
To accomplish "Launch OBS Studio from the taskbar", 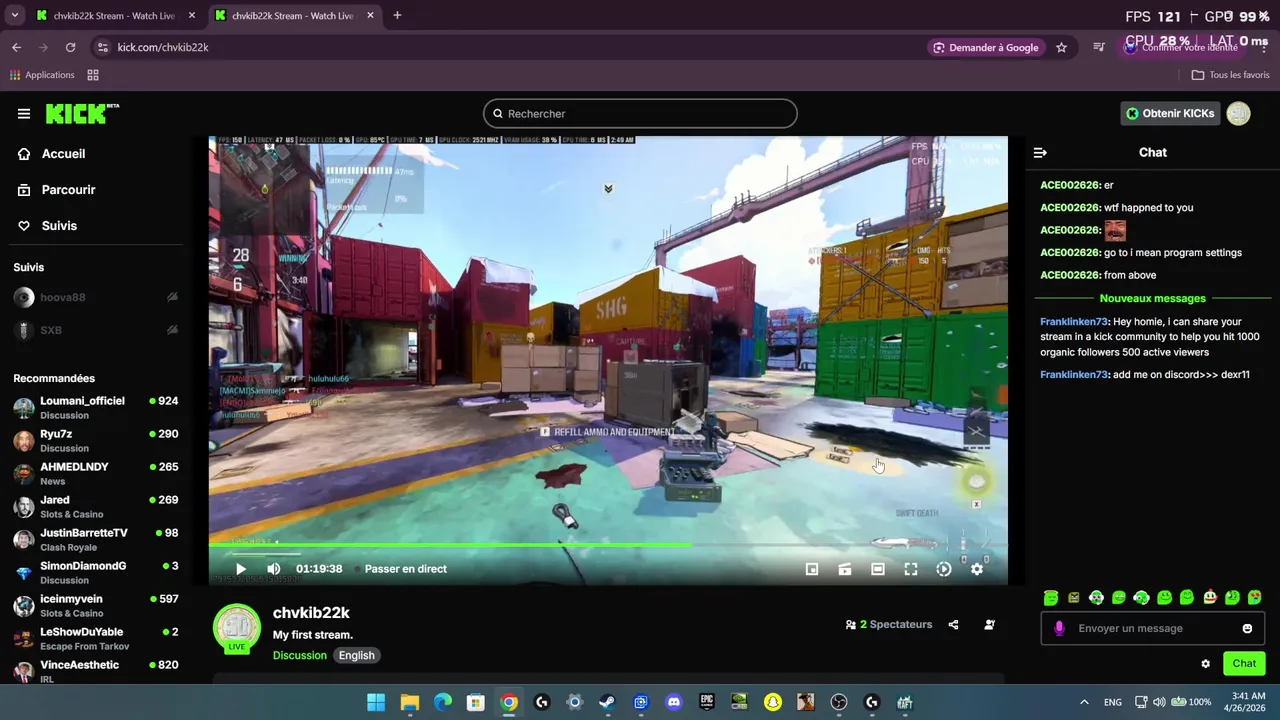I will (x=839, y=702).
